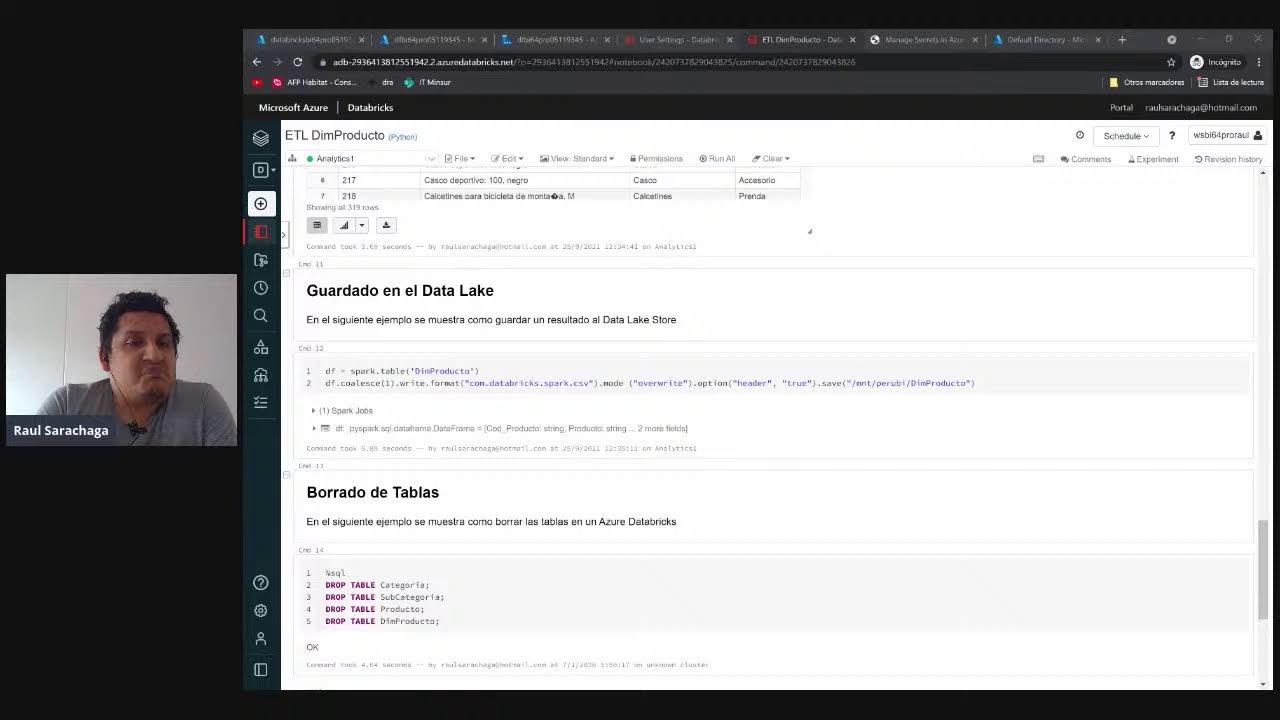The width and height of the screenshot is (1280, 720).
Task: Click the Create plus icon in sidebar
Action: click(261, 204)
